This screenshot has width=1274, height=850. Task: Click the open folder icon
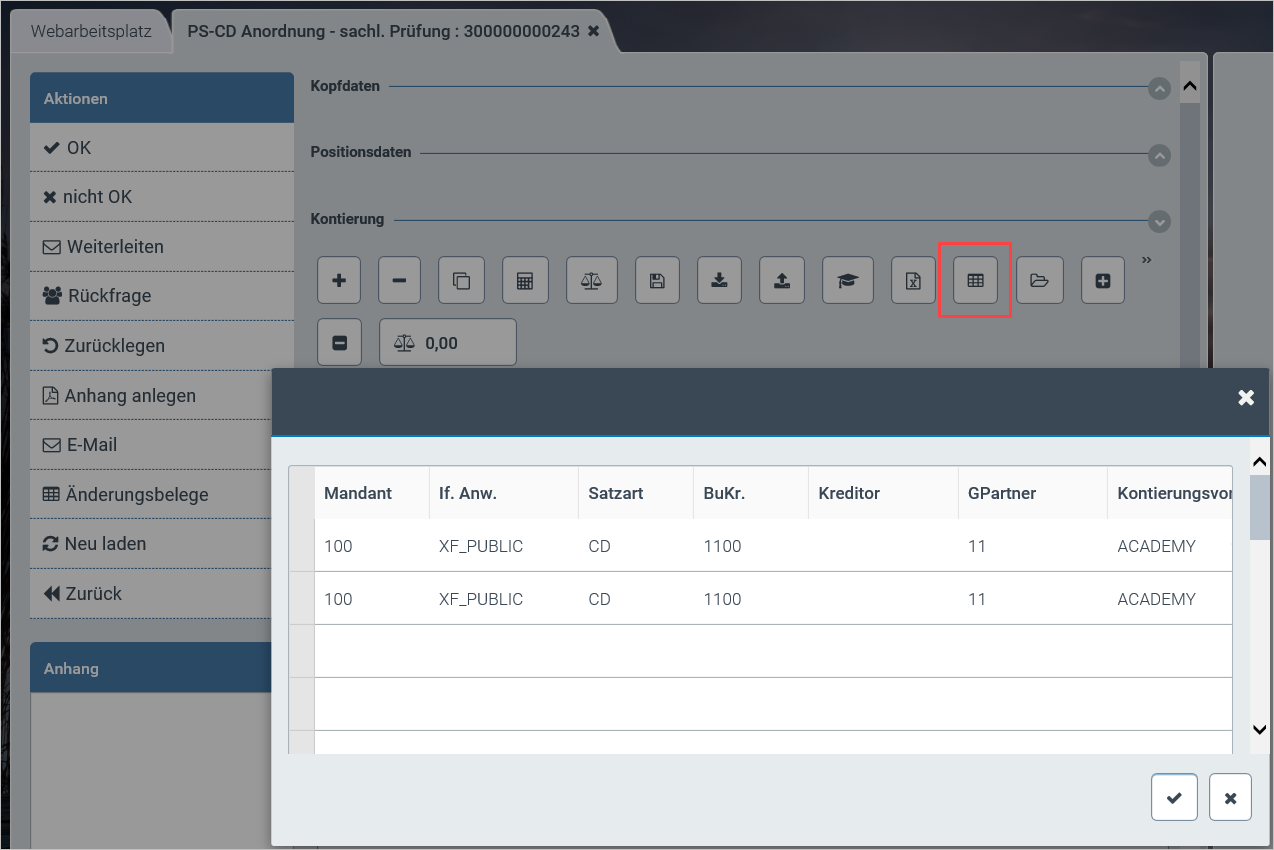pos(1039,281)
